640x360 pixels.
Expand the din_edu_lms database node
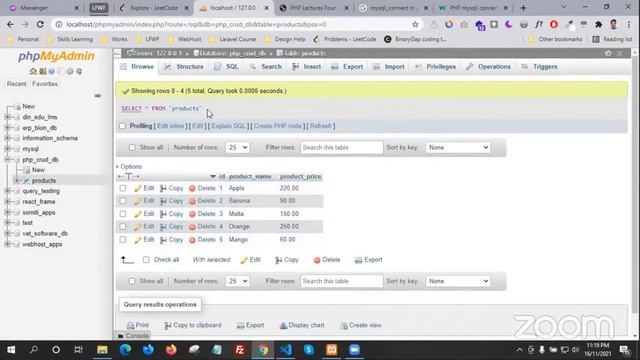(7, 117)
